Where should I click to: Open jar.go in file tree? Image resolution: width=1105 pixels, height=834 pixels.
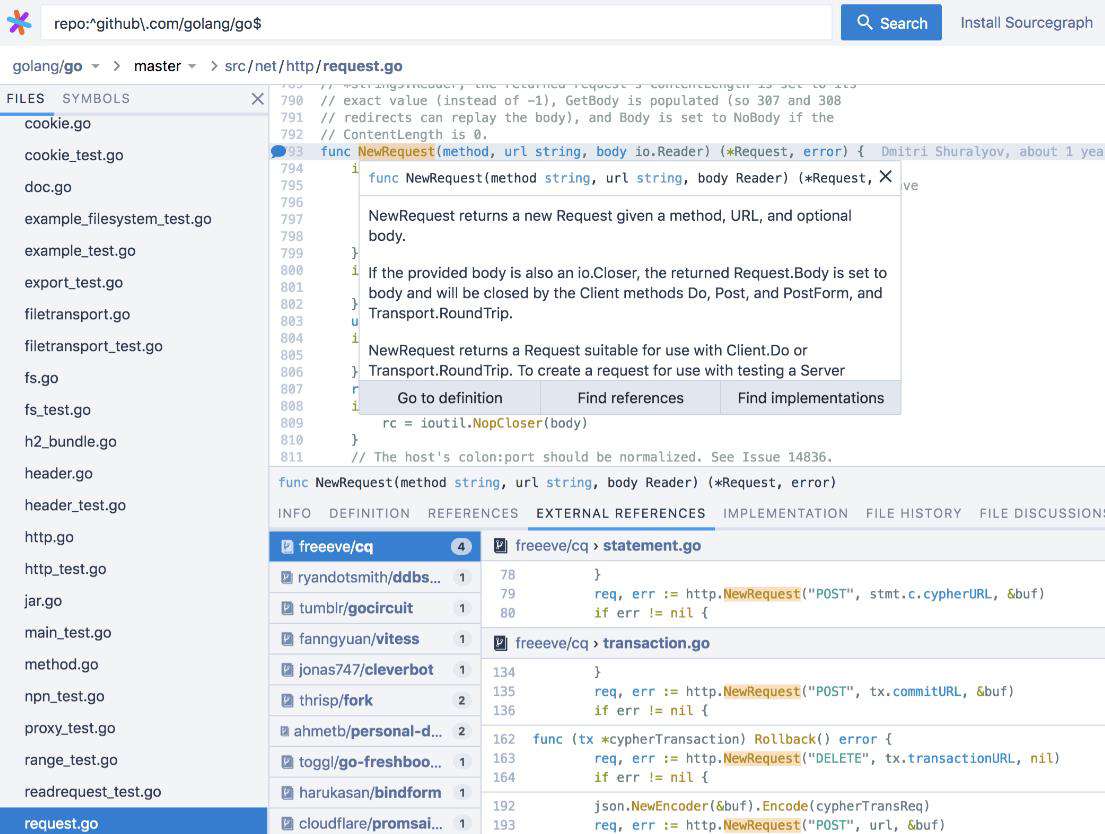[43, 601]
